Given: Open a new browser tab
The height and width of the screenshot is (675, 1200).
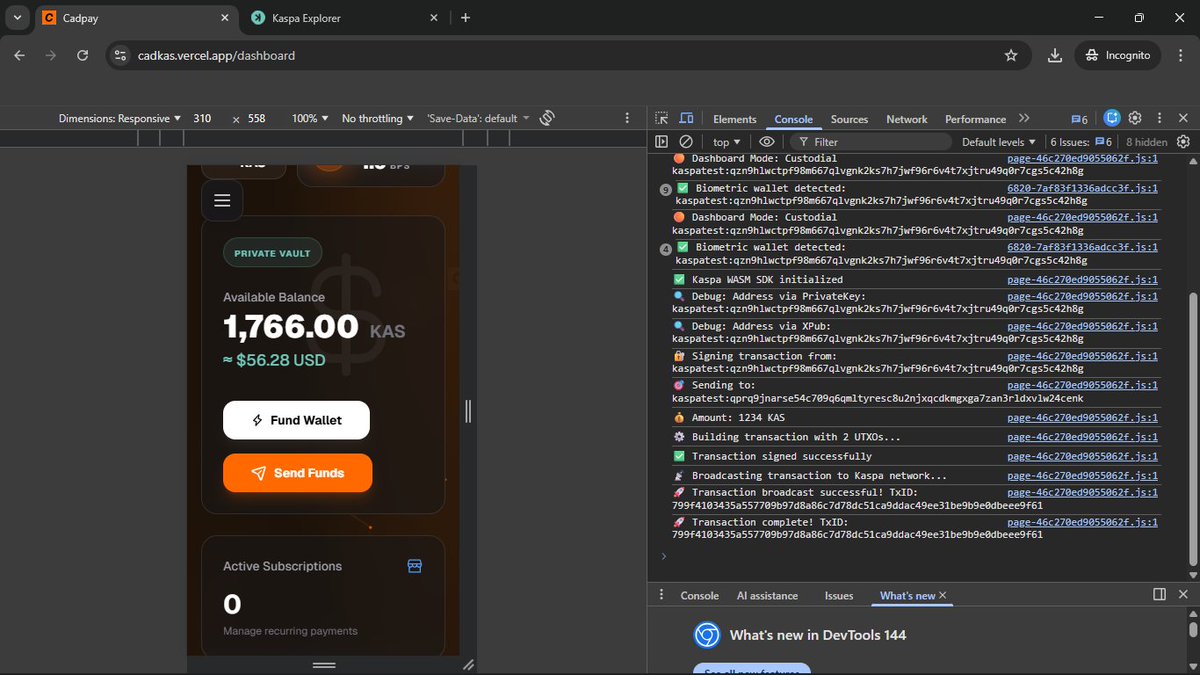Looking at the screenshot, I should point(465,18).
